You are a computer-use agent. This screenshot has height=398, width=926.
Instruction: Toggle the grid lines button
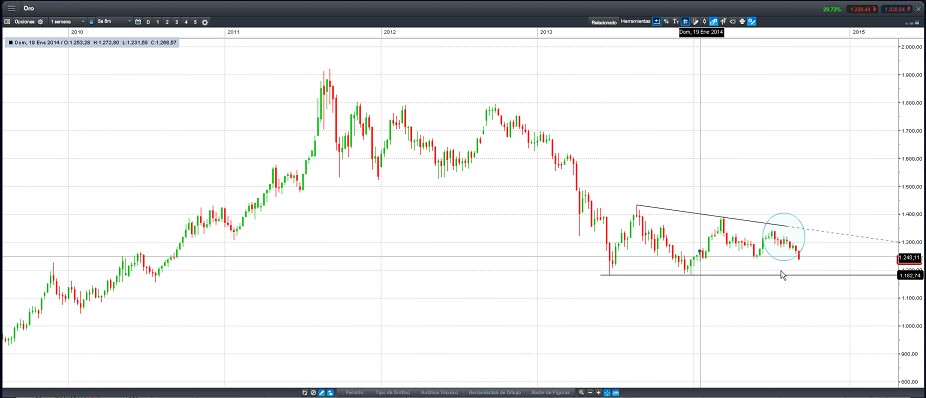coord(685,21)
